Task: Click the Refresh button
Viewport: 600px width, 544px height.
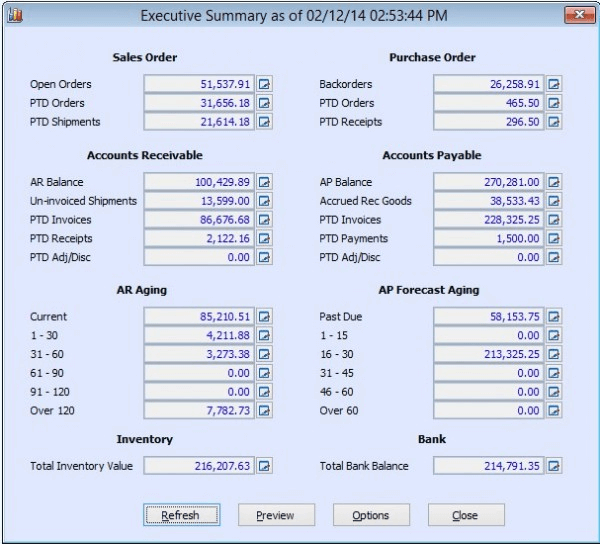Action: [x=182, y=515]
